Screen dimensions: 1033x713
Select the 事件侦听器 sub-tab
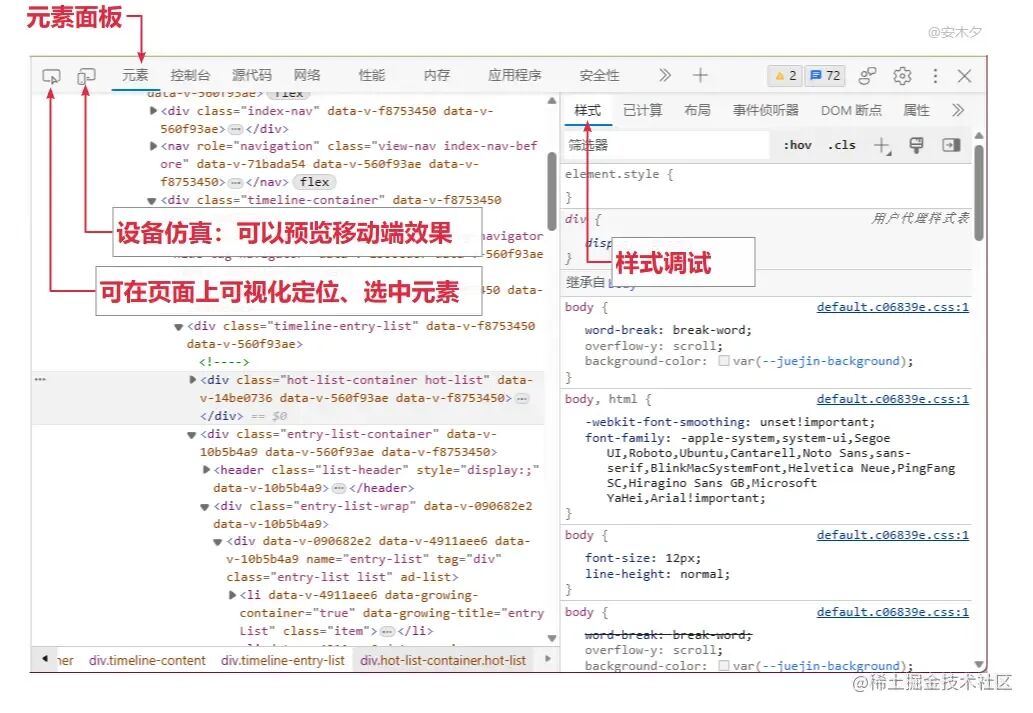tap(766, 110)
